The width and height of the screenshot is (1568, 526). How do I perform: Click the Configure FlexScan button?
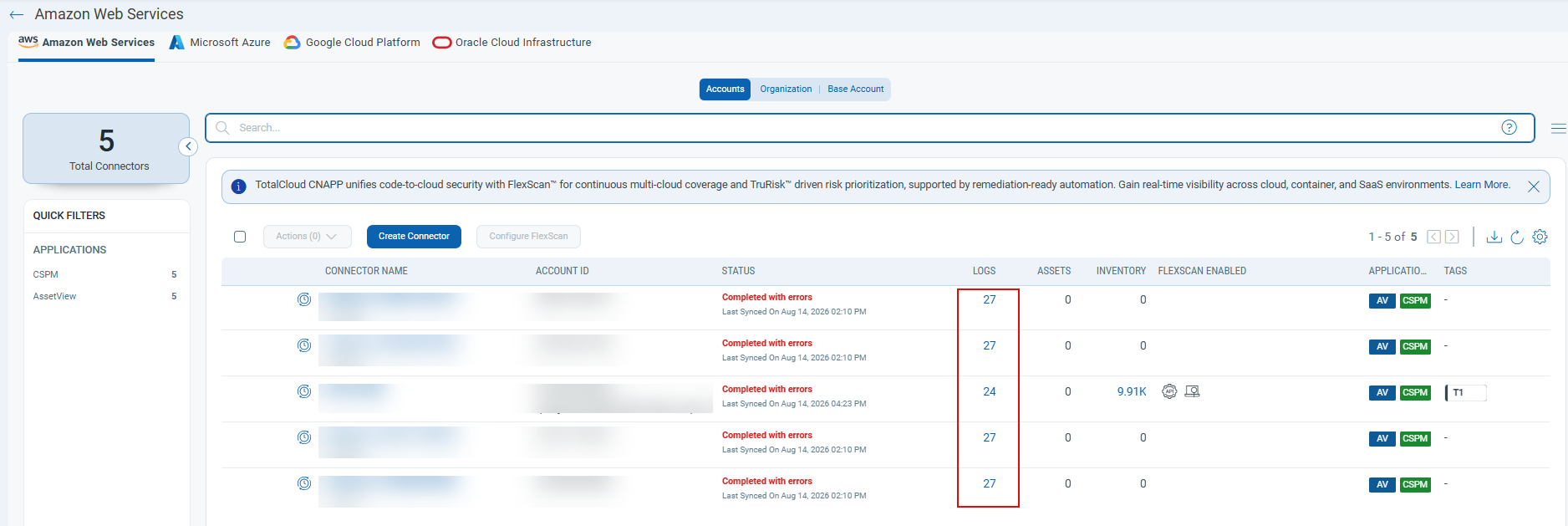click(x=528, y=237)
